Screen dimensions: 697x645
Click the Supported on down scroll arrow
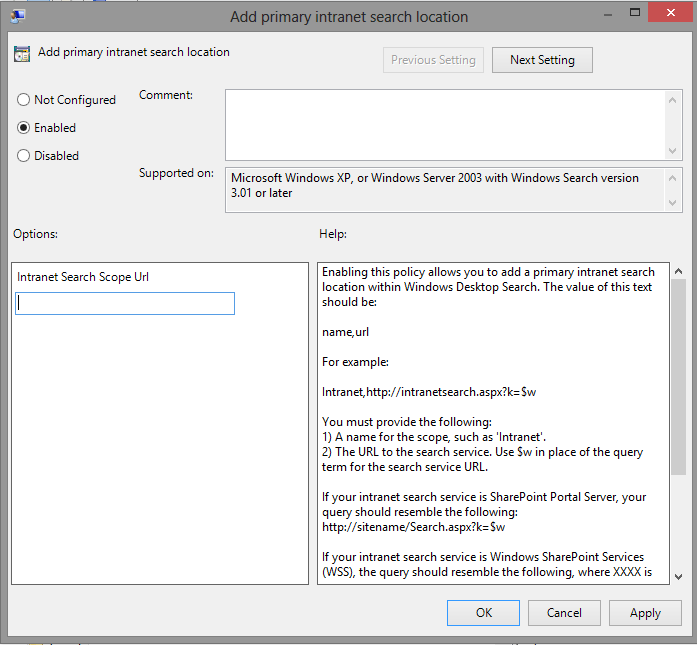point(673,203)
